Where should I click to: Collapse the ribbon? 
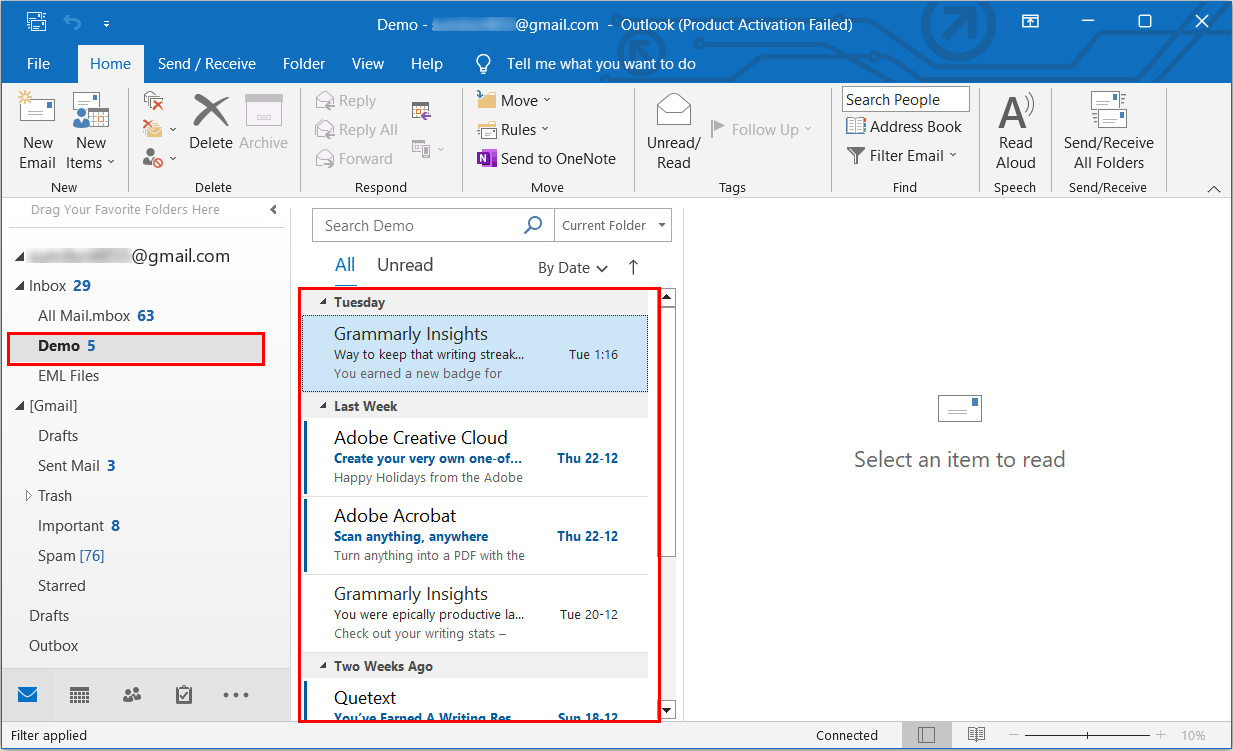coord(1214,188)
